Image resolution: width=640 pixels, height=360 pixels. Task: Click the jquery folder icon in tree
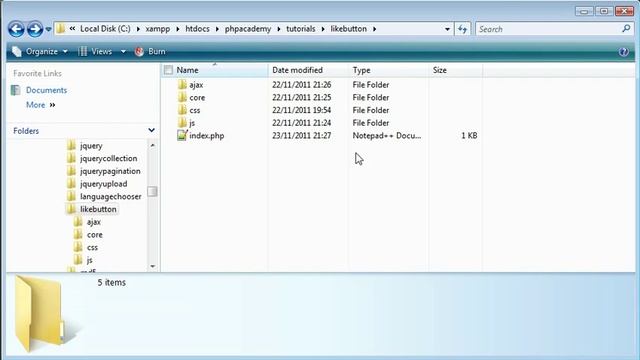71,145
